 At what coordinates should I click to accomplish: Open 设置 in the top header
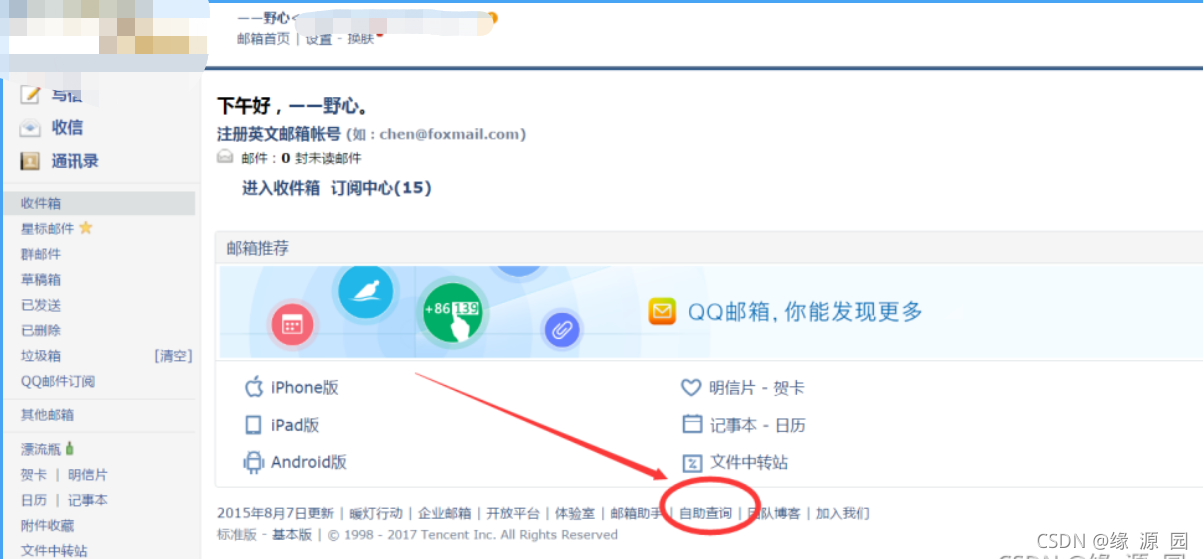pos(319,39)
